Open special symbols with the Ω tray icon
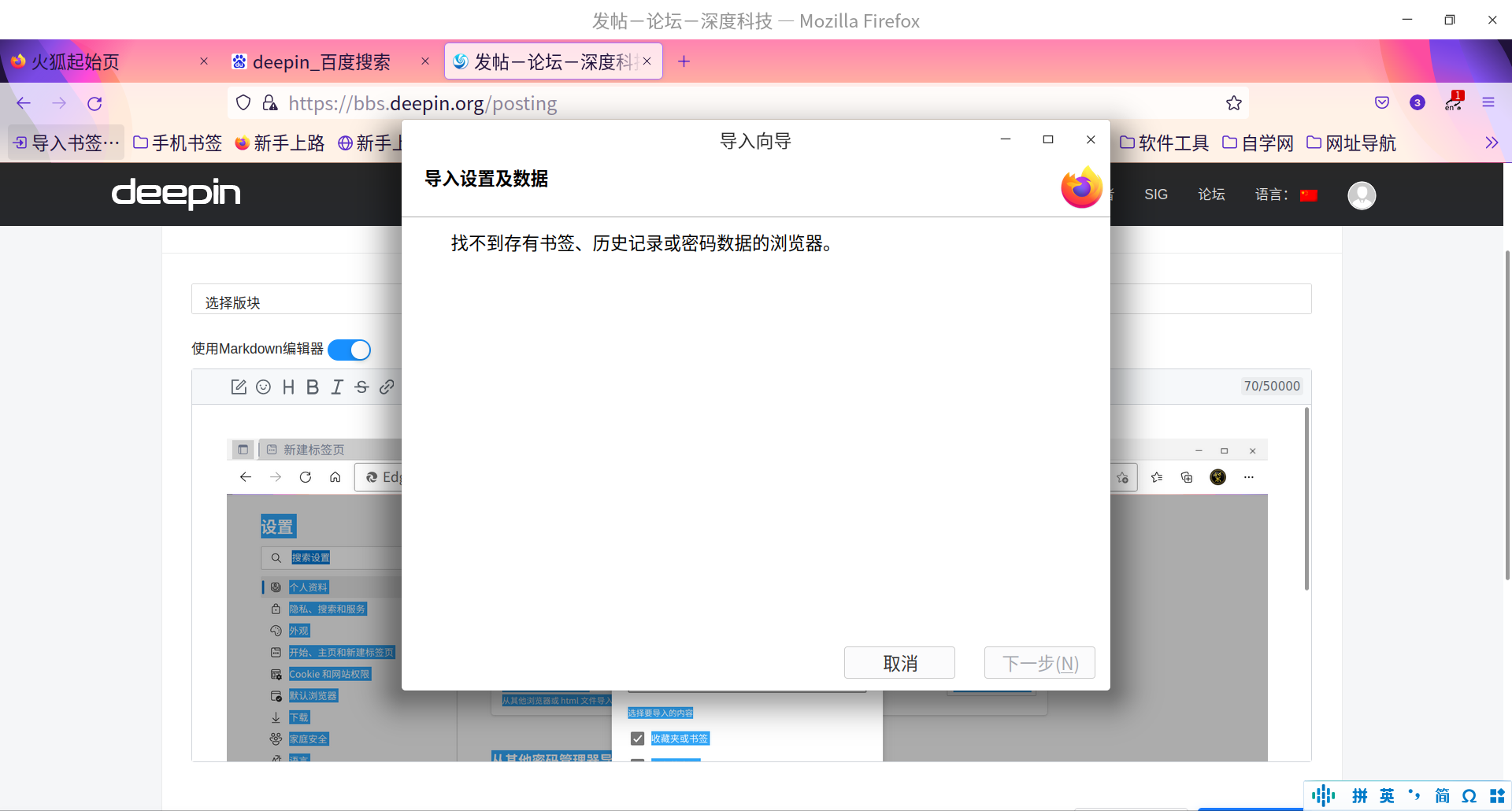This screenshot has width=1512, height=811. 1471,795
